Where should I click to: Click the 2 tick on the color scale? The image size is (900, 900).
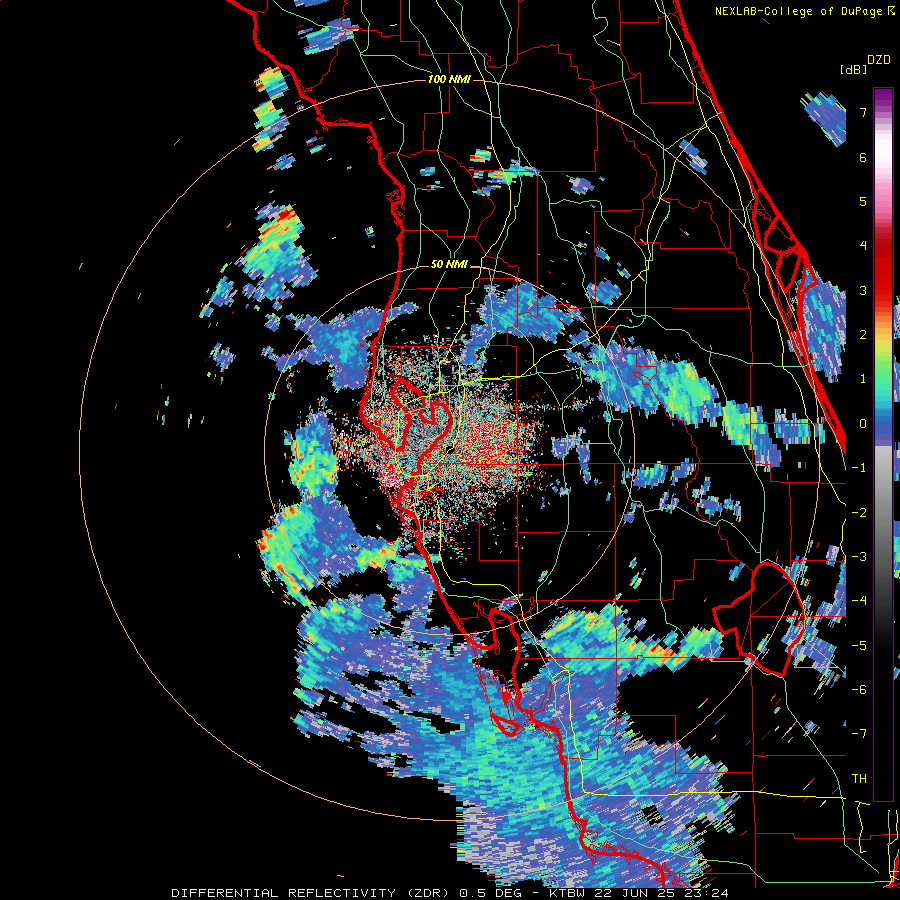pos(863,335)
